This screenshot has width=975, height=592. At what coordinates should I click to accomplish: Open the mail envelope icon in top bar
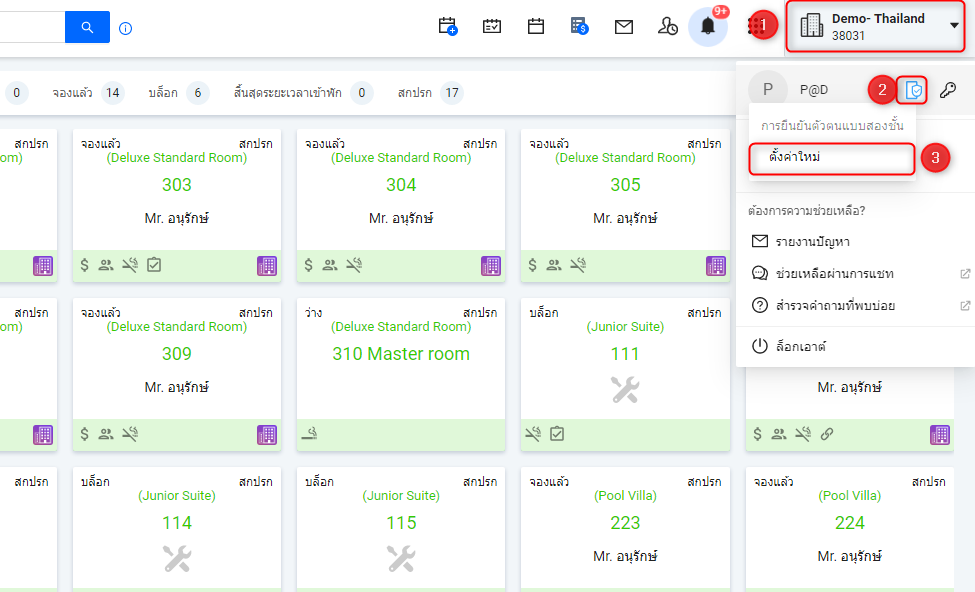624,27
